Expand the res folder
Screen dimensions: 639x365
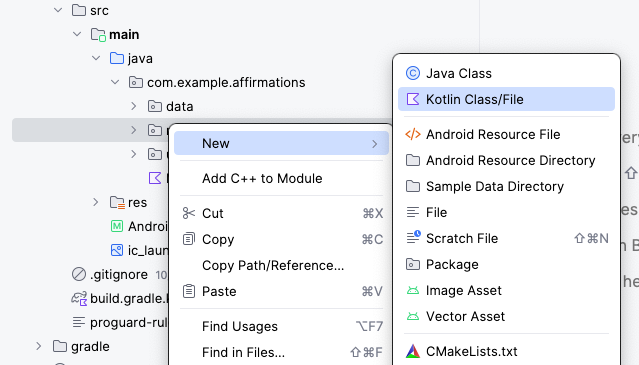coord(95,202)
